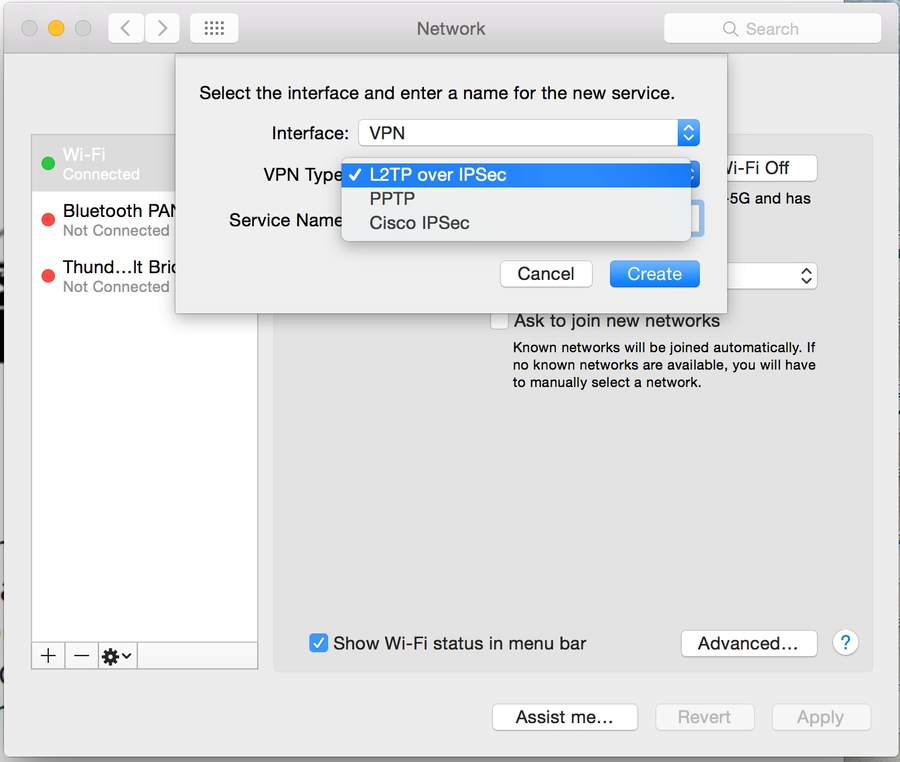Open the gear action menu
900x762 pixels.
117,656
